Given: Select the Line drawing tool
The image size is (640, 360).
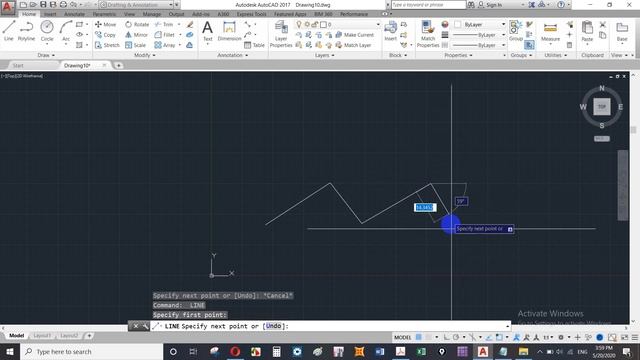Looking at the screenshot, I should click(9, 31).
